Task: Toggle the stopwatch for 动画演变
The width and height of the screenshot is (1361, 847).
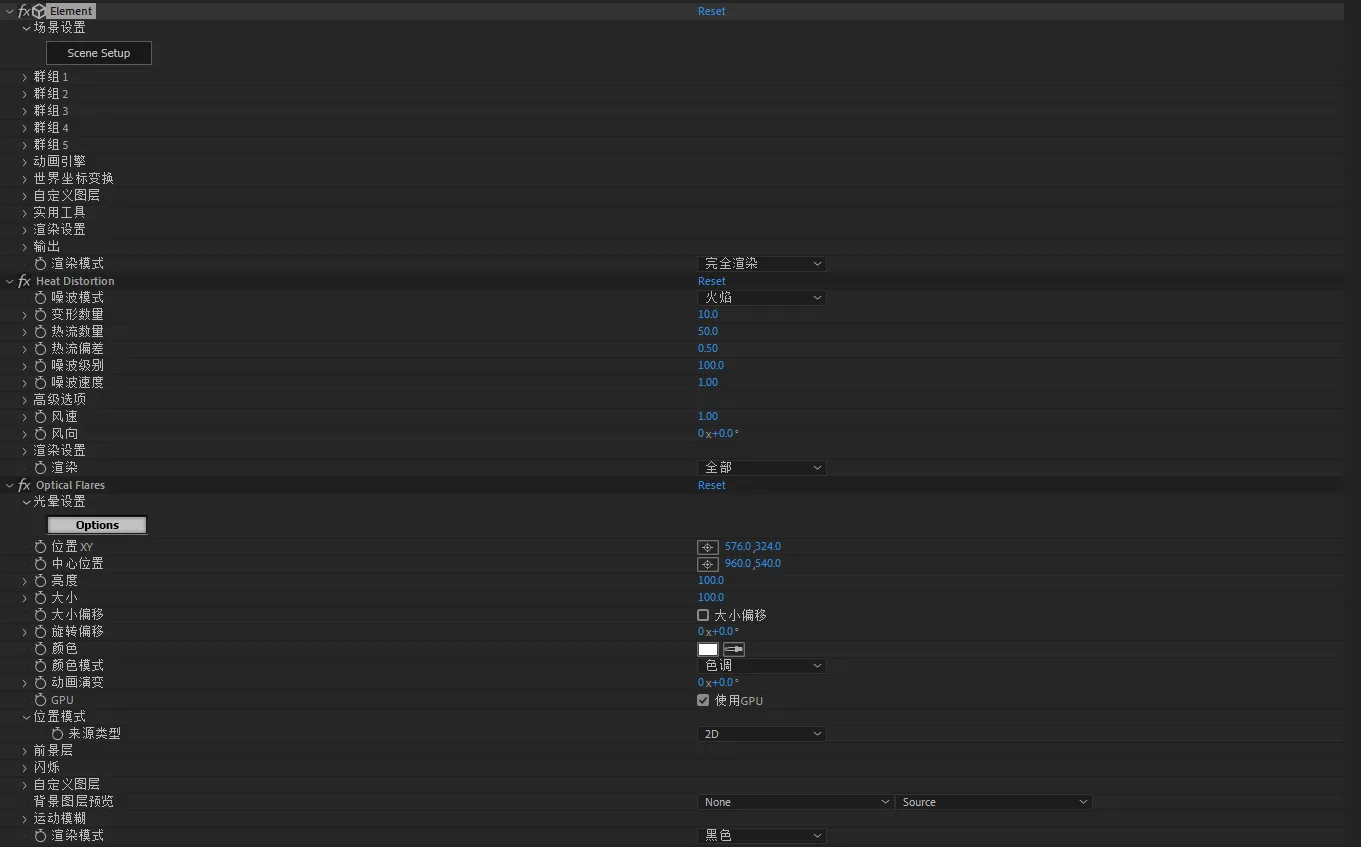Action: click(41, 683)
